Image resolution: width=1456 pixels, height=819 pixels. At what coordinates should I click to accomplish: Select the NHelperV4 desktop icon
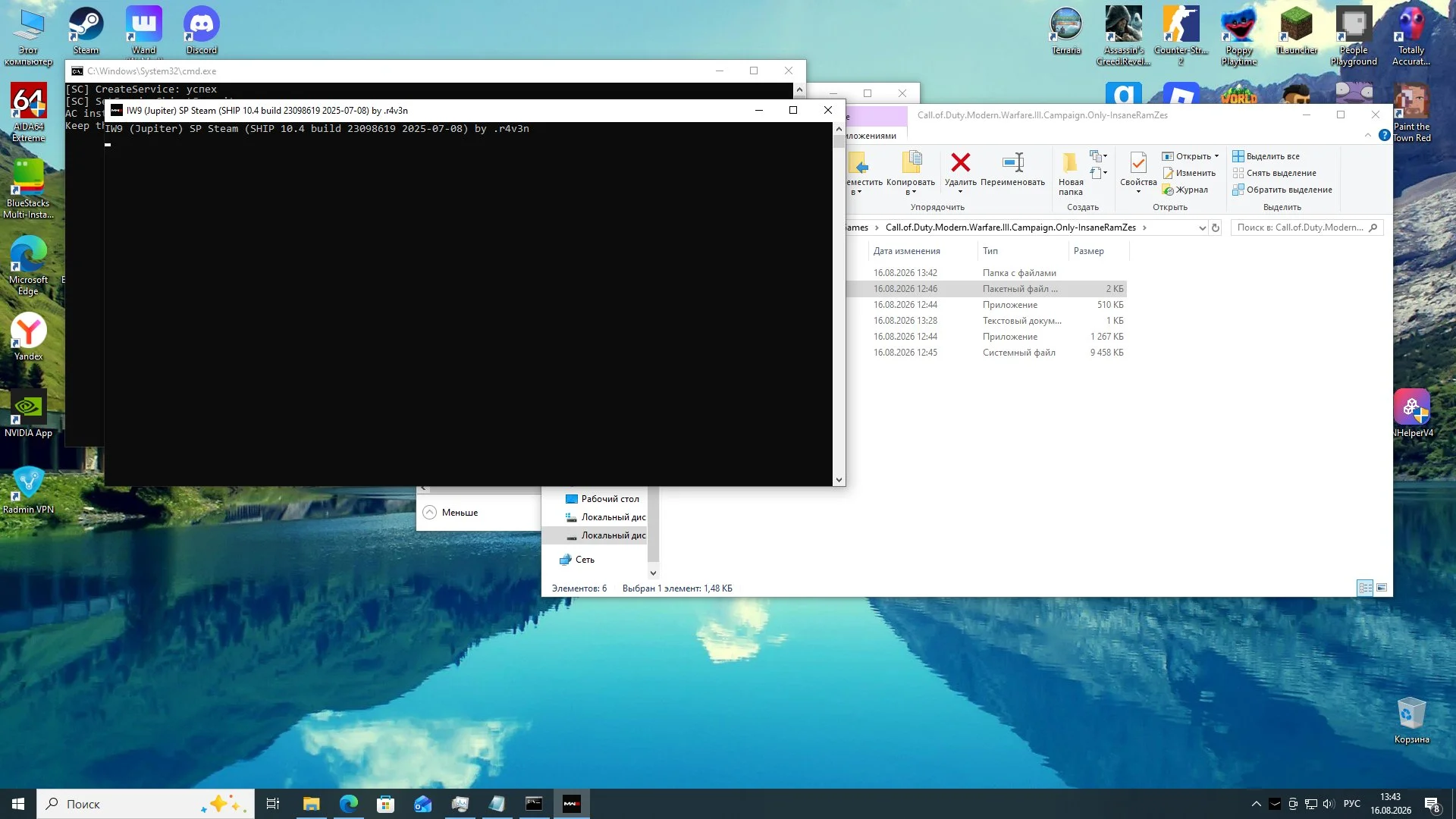pyautogui.click(x=1412, y=413)
